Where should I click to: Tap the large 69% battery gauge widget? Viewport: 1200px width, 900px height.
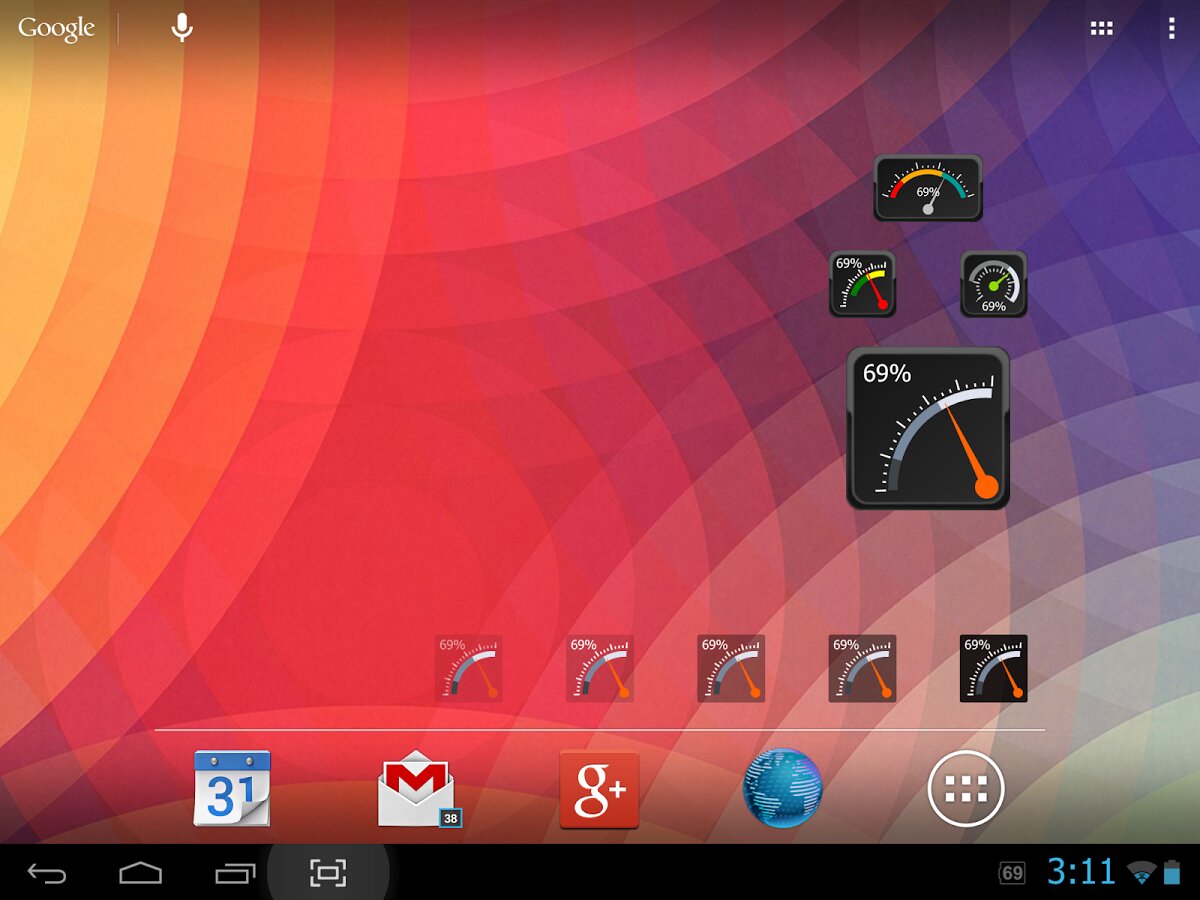[x=928, y=428]
